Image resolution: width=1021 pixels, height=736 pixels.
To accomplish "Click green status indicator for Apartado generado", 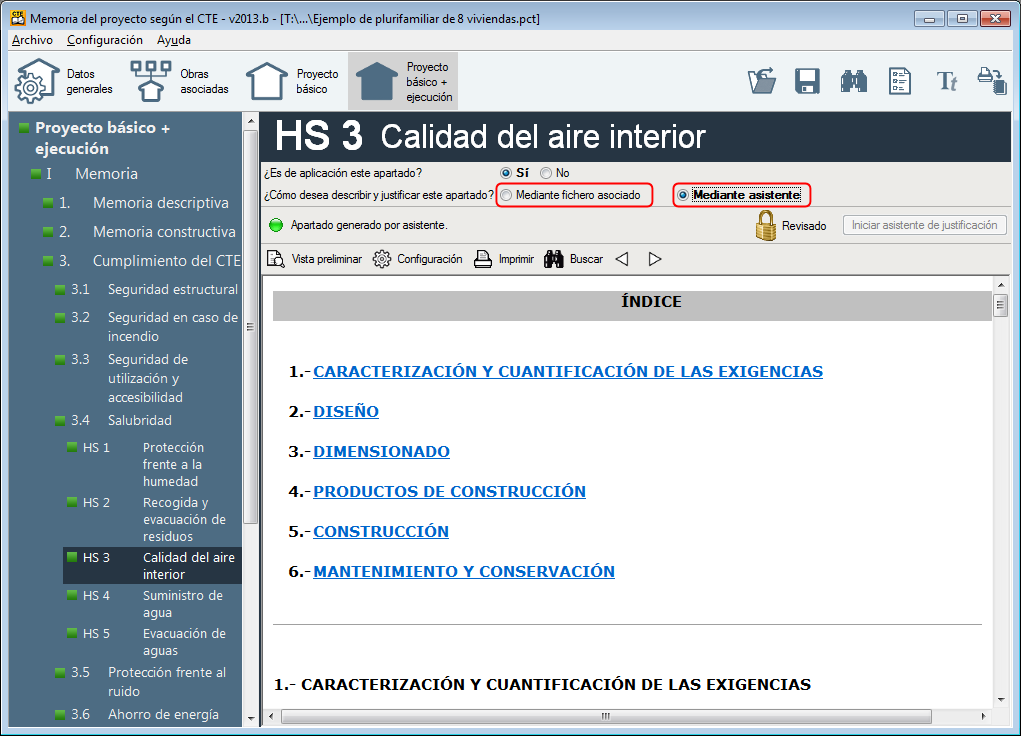I will click(x=276, y=225).
